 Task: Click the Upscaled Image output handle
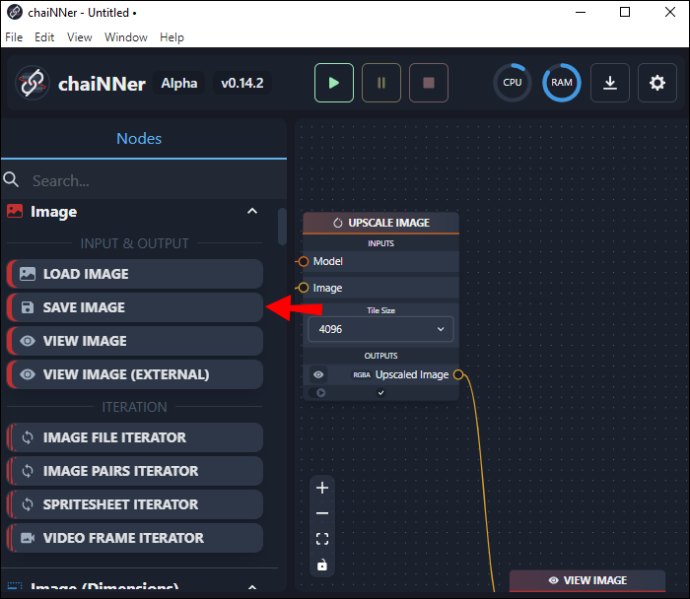[x=459, y=375]
